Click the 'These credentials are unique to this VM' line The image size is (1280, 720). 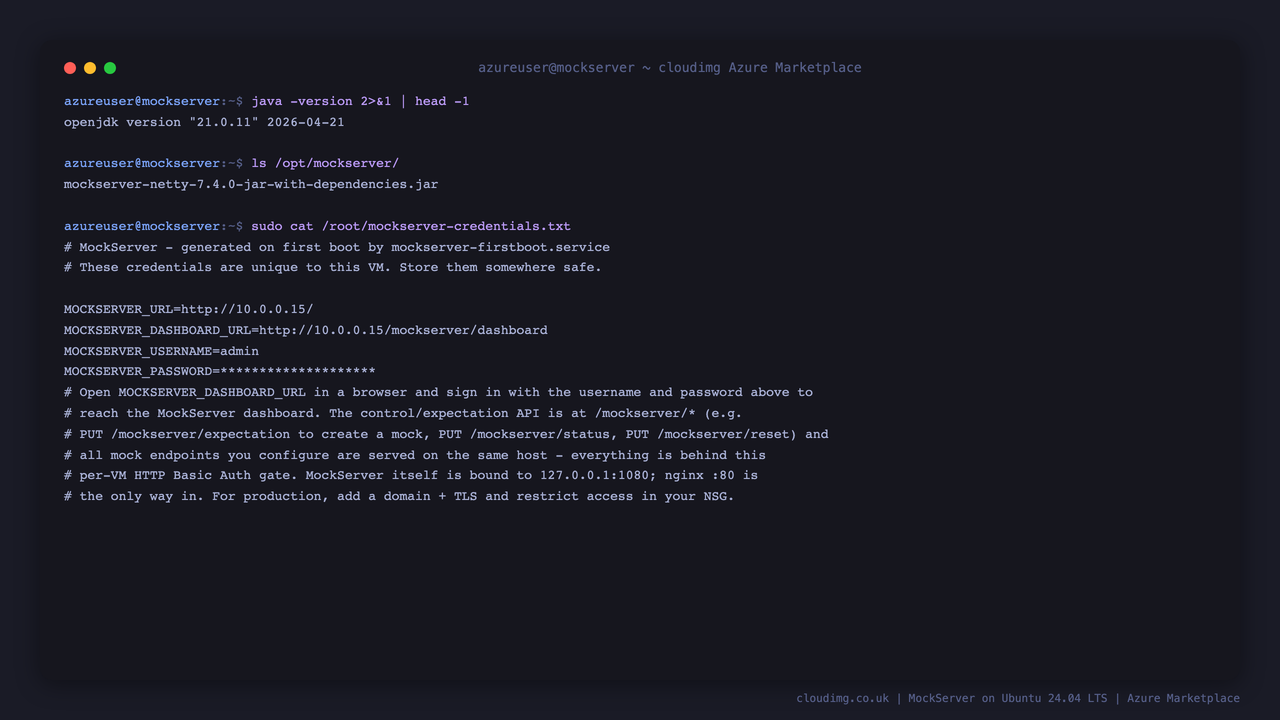(x=333, y=267)
